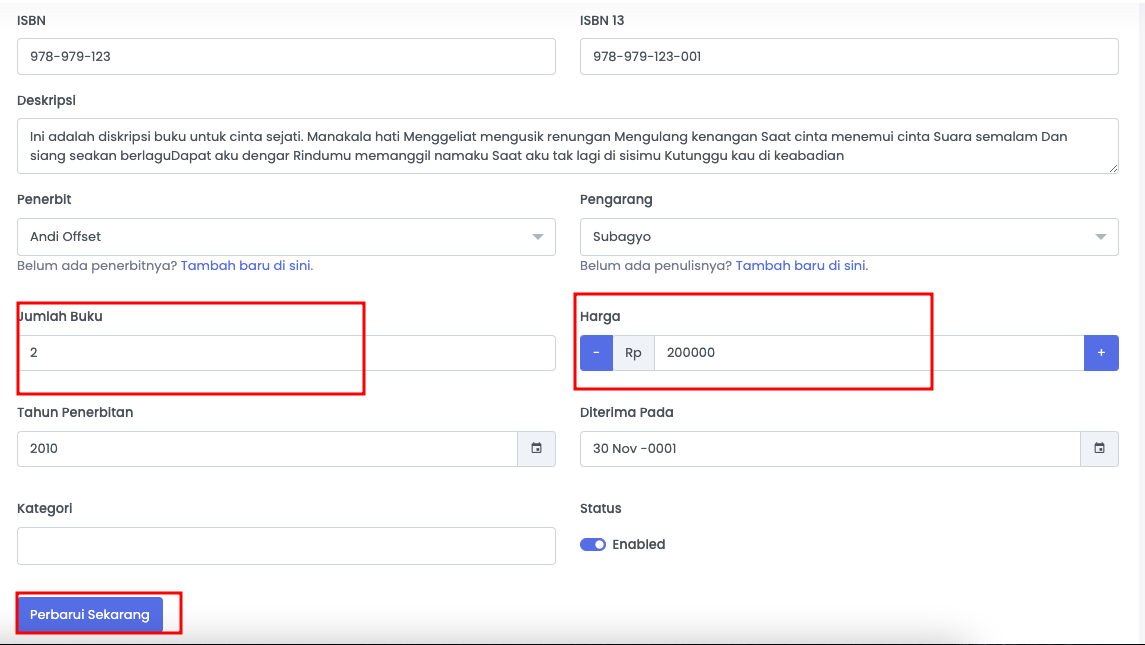Click Tambah baru di sini under Pengarang
The height and width of the screenshot is (645, 1145).
(800, 265)
